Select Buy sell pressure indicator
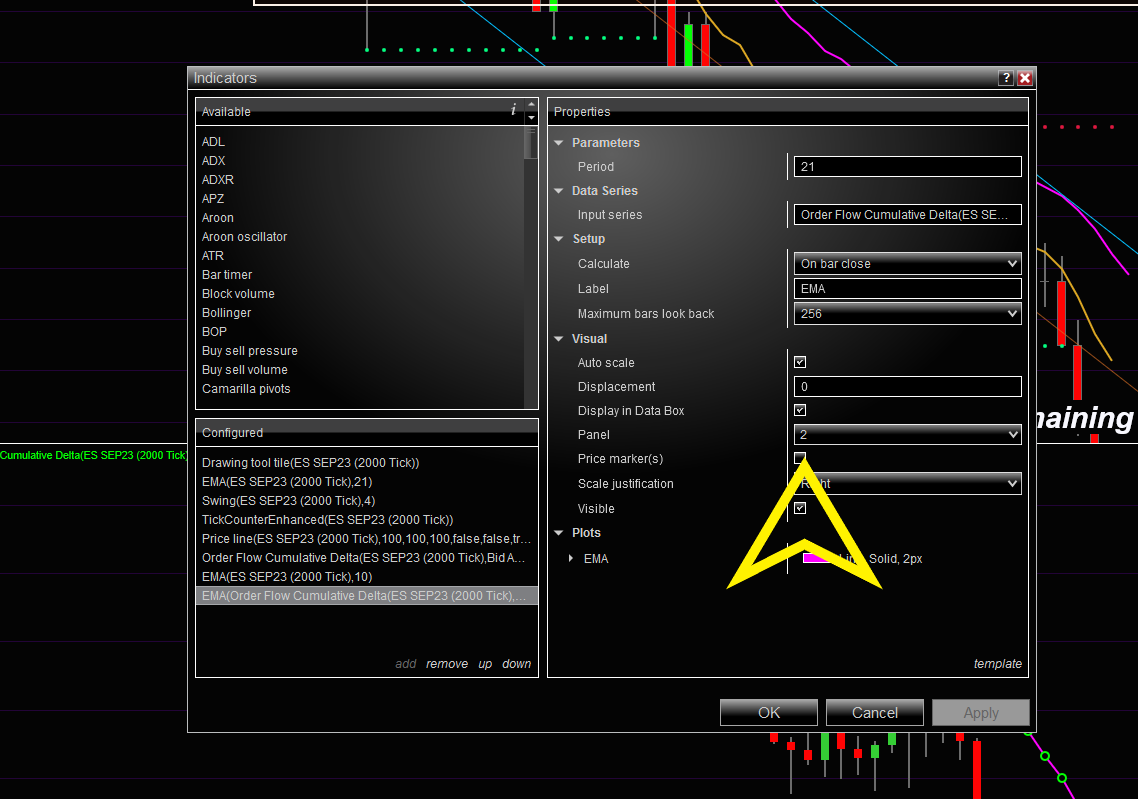Image resolution: width=1138 pixels, height=799 pixels. pos(250,351)
